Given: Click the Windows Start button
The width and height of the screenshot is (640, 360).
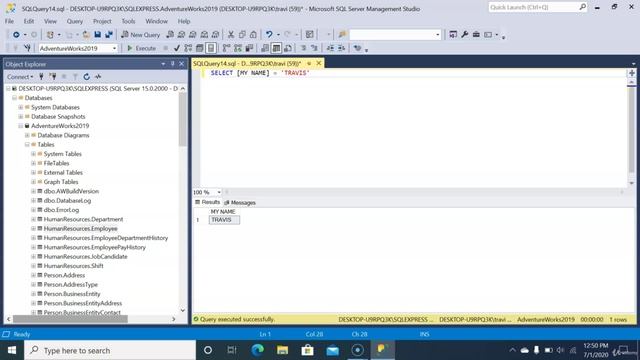Looking at the screenshot, I should pyautogui.click(x=12, y=350).
